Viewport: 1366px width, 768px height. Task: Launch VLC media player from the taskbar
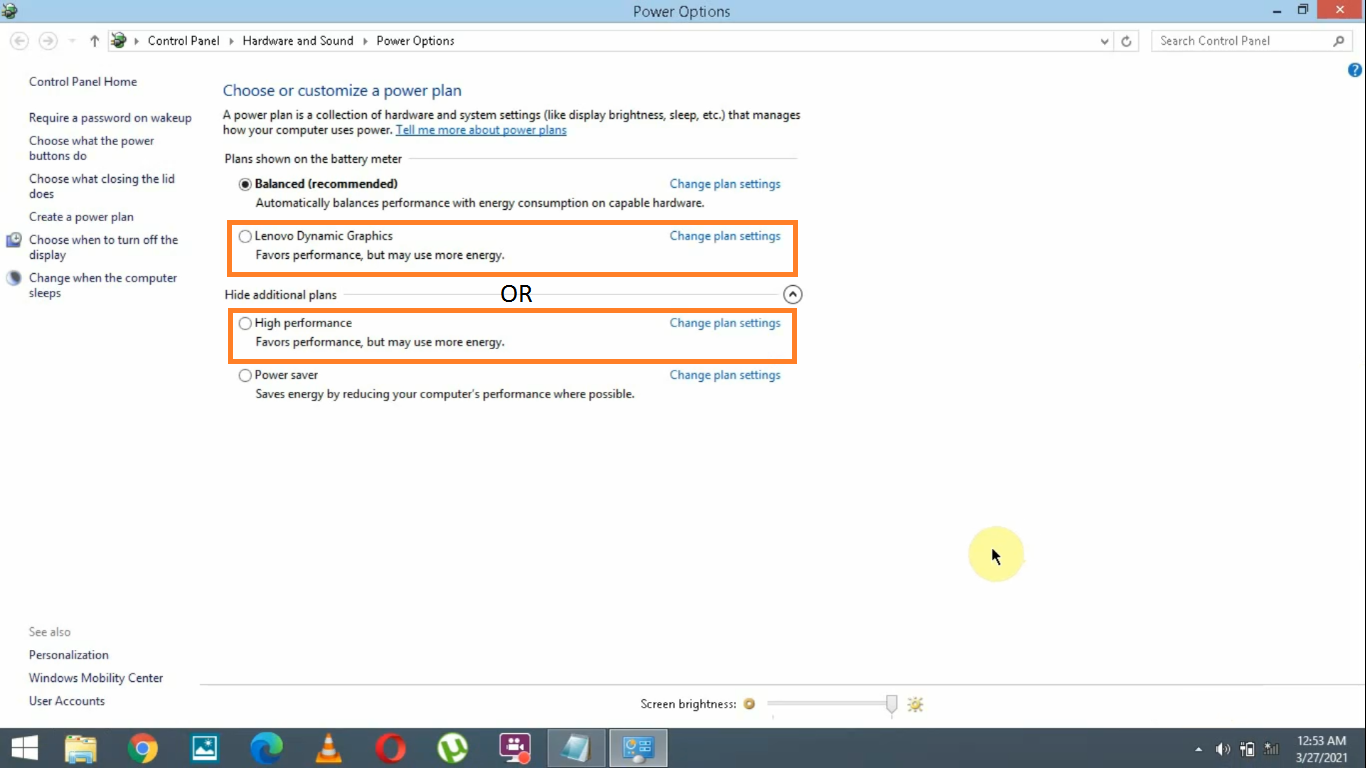pos(328,747)
